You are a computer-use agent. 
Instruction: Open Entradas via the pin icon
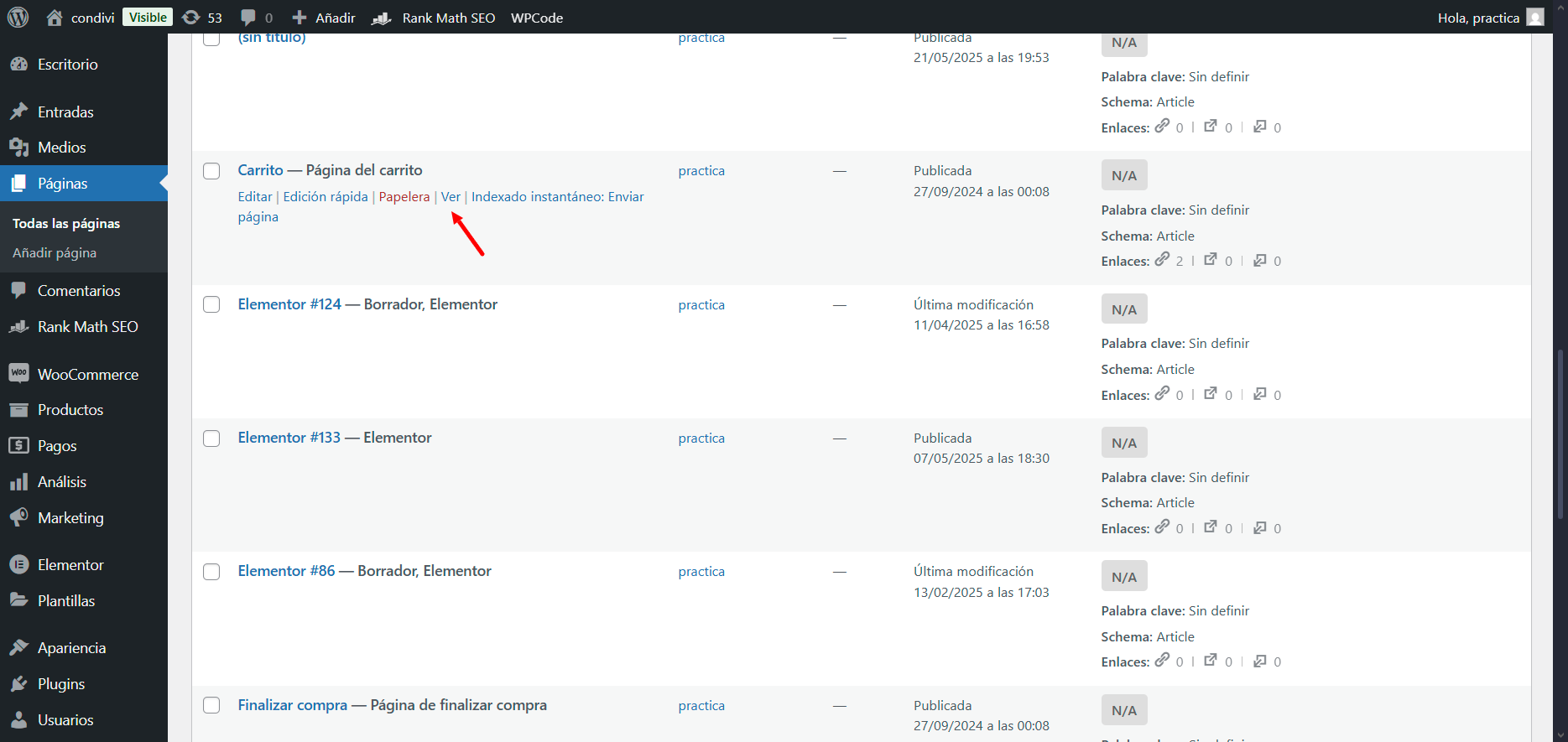pyautogui.click(x=18, y=112)
